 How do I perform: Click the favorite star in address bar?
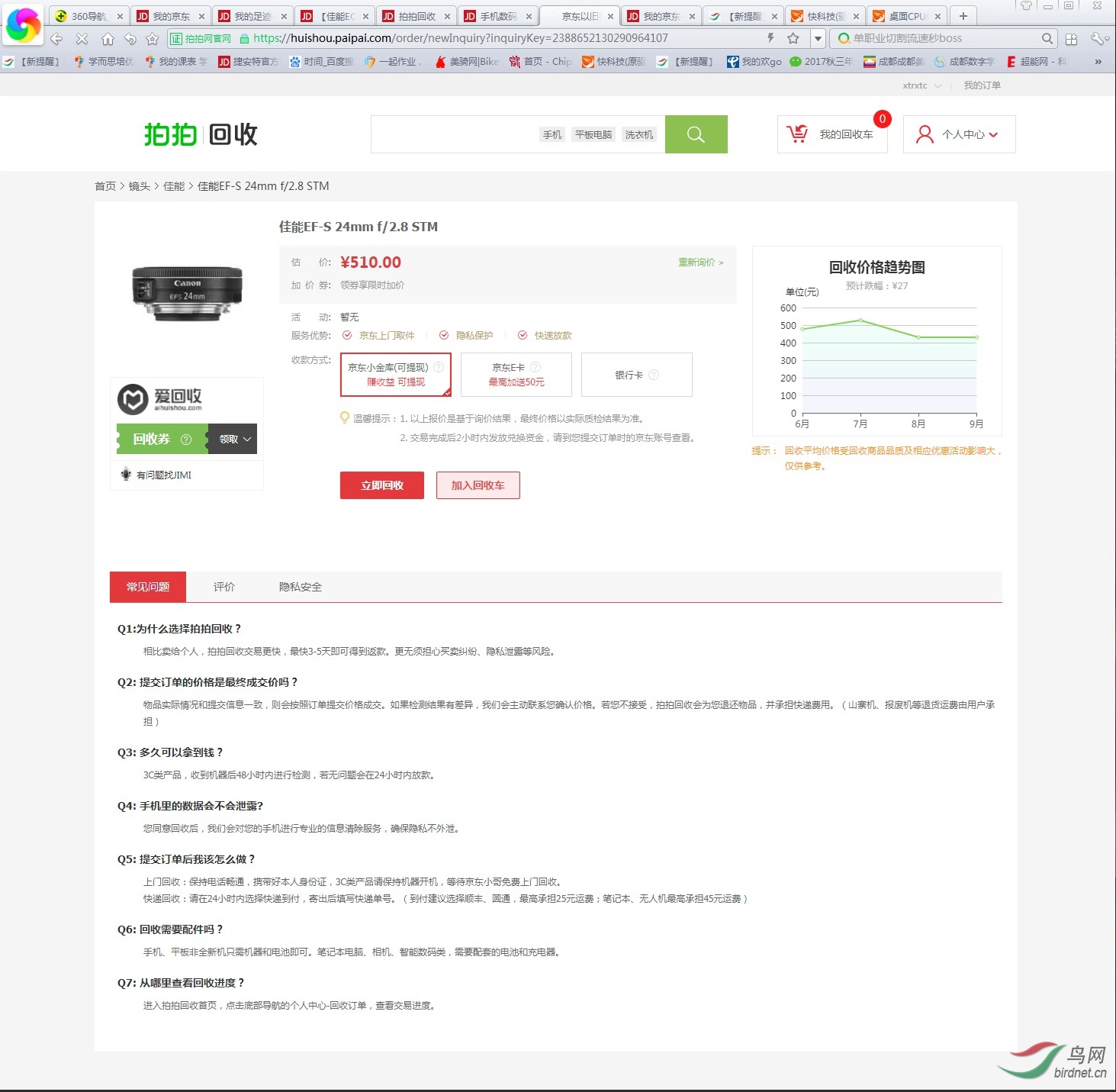coord(793,38)
